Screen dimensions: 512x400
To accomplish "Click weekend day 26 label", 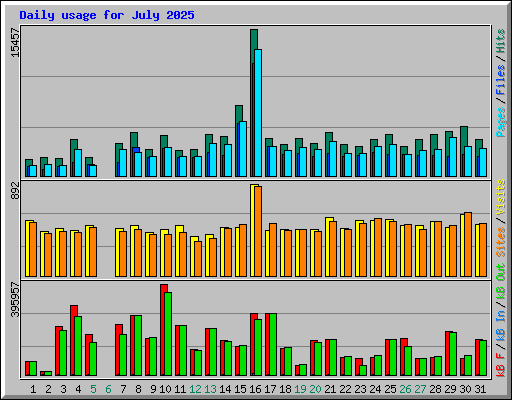I will [405, 389].
